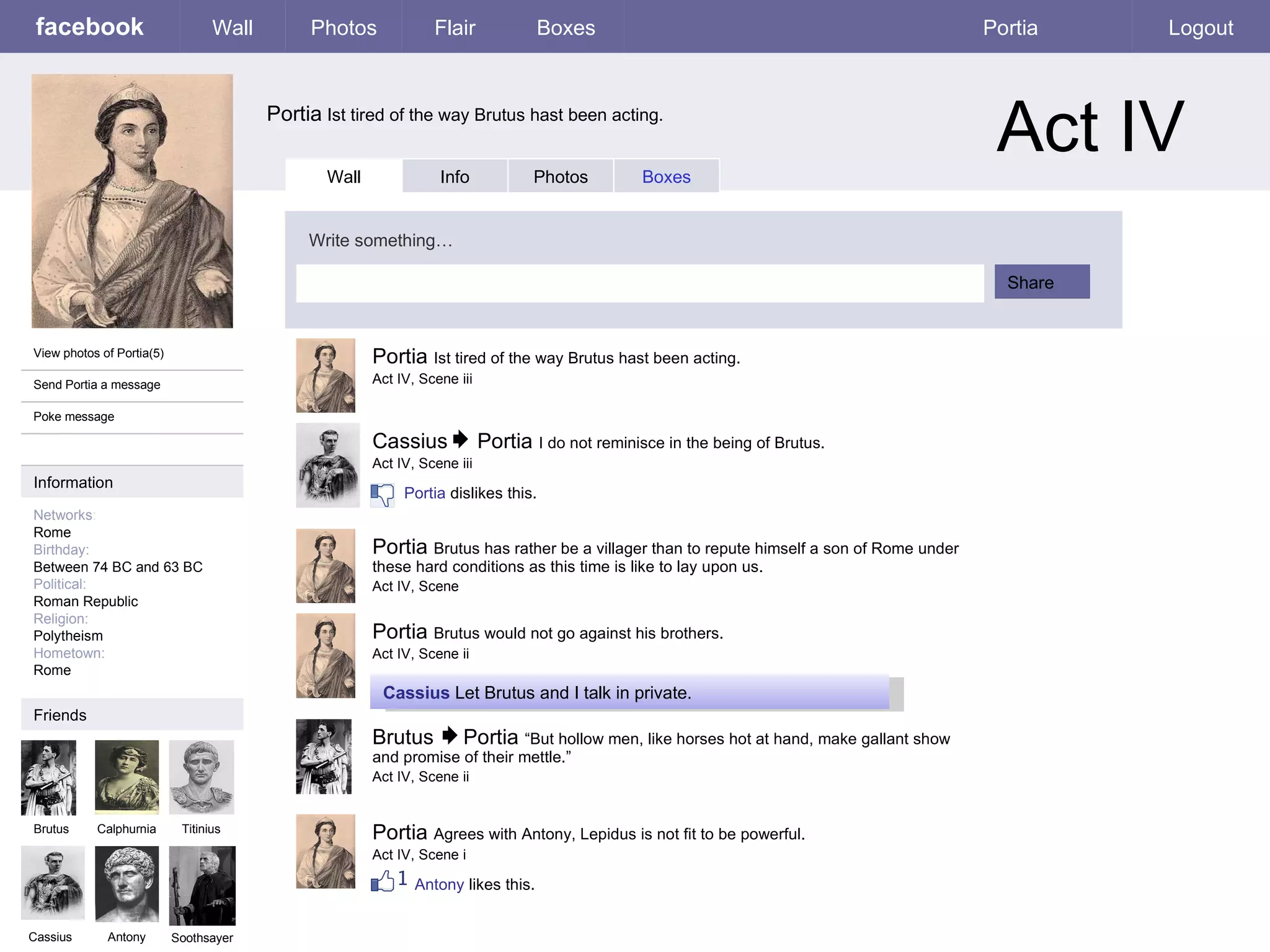Click Antony link in likes line
1270x952 pixels.
point(439,884)
